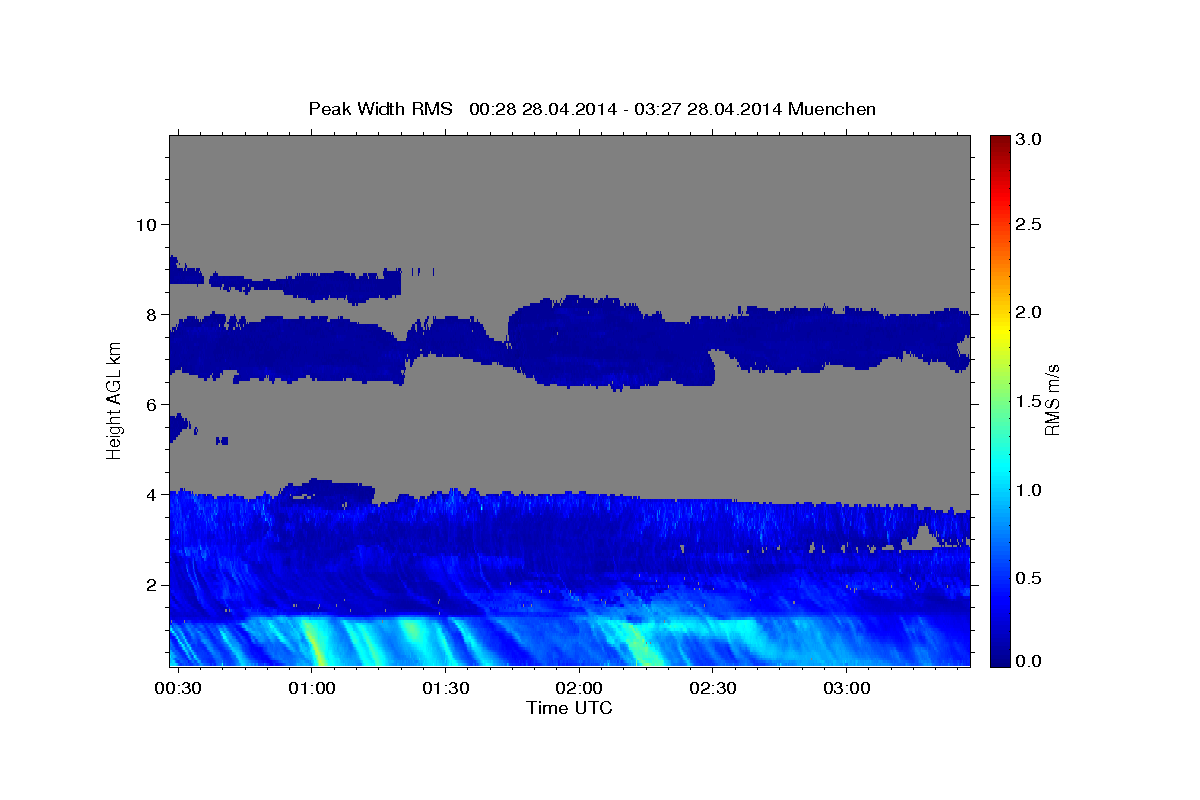Viewport: 1200px width, 800px height.
Task: Click the 02:00 time tick label
Action: [580, 689]
